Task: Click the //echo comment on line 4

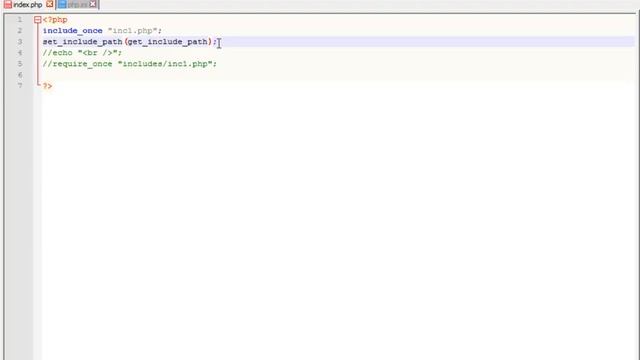Action: pyautogui.click(x=82, y=53)
